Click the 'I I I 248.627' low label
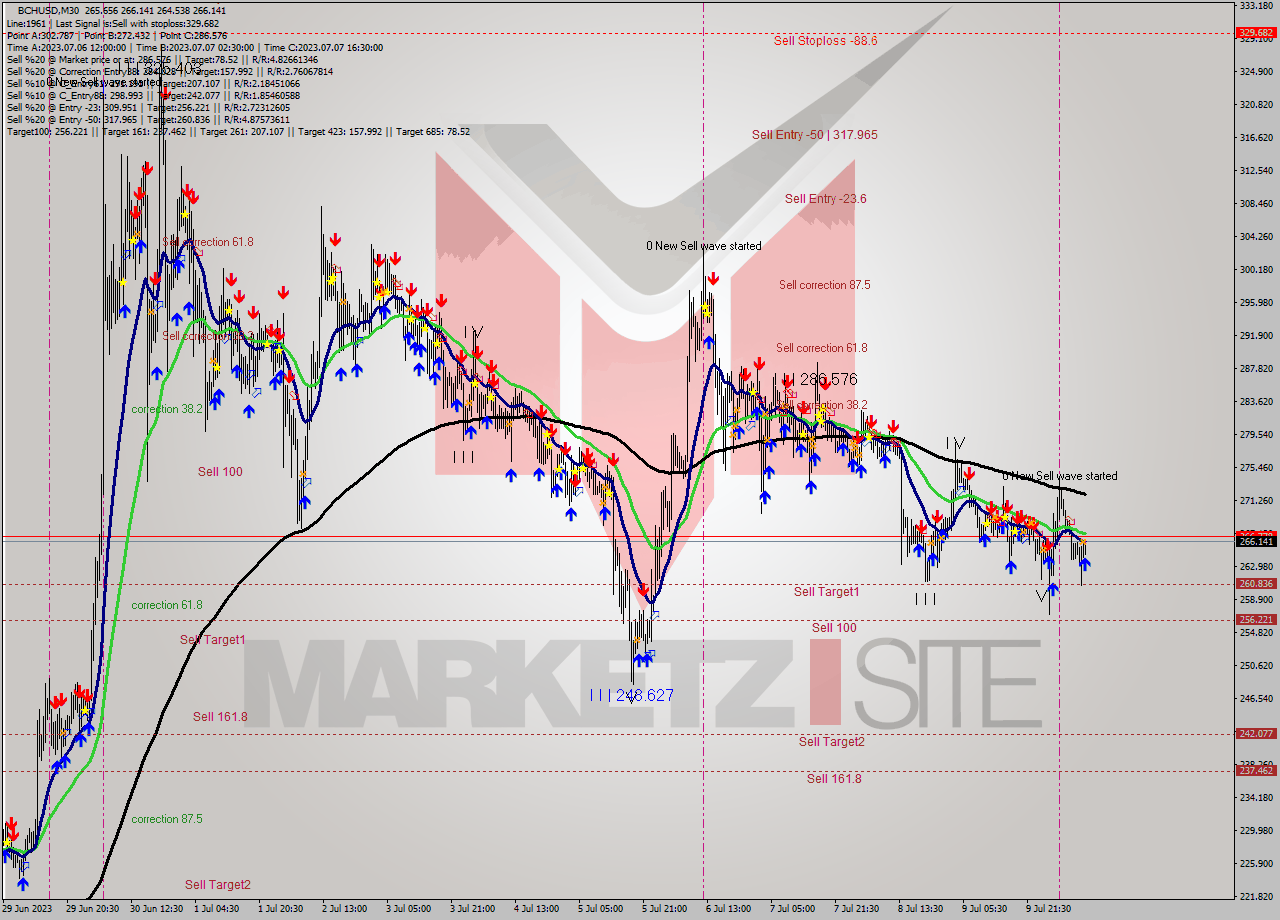This screenshot has width=1280, height=920. pyautogui.click(x=631, y=695)
